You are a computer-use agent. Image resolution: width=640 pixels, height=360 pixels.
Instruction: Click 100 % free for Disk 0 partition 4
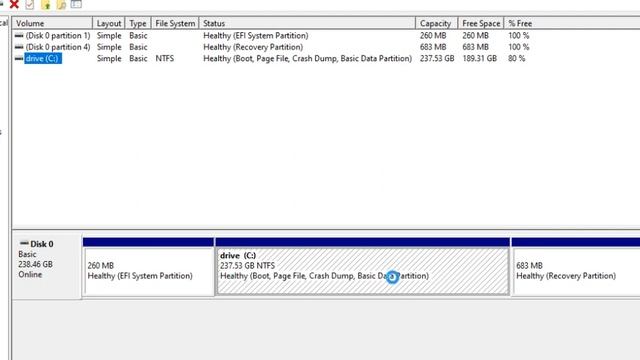519,47
